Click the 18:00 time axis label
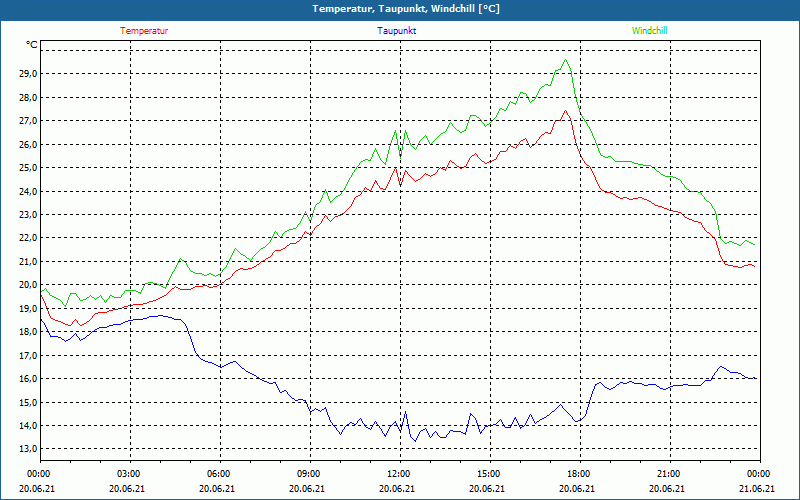 pos(577,474)
